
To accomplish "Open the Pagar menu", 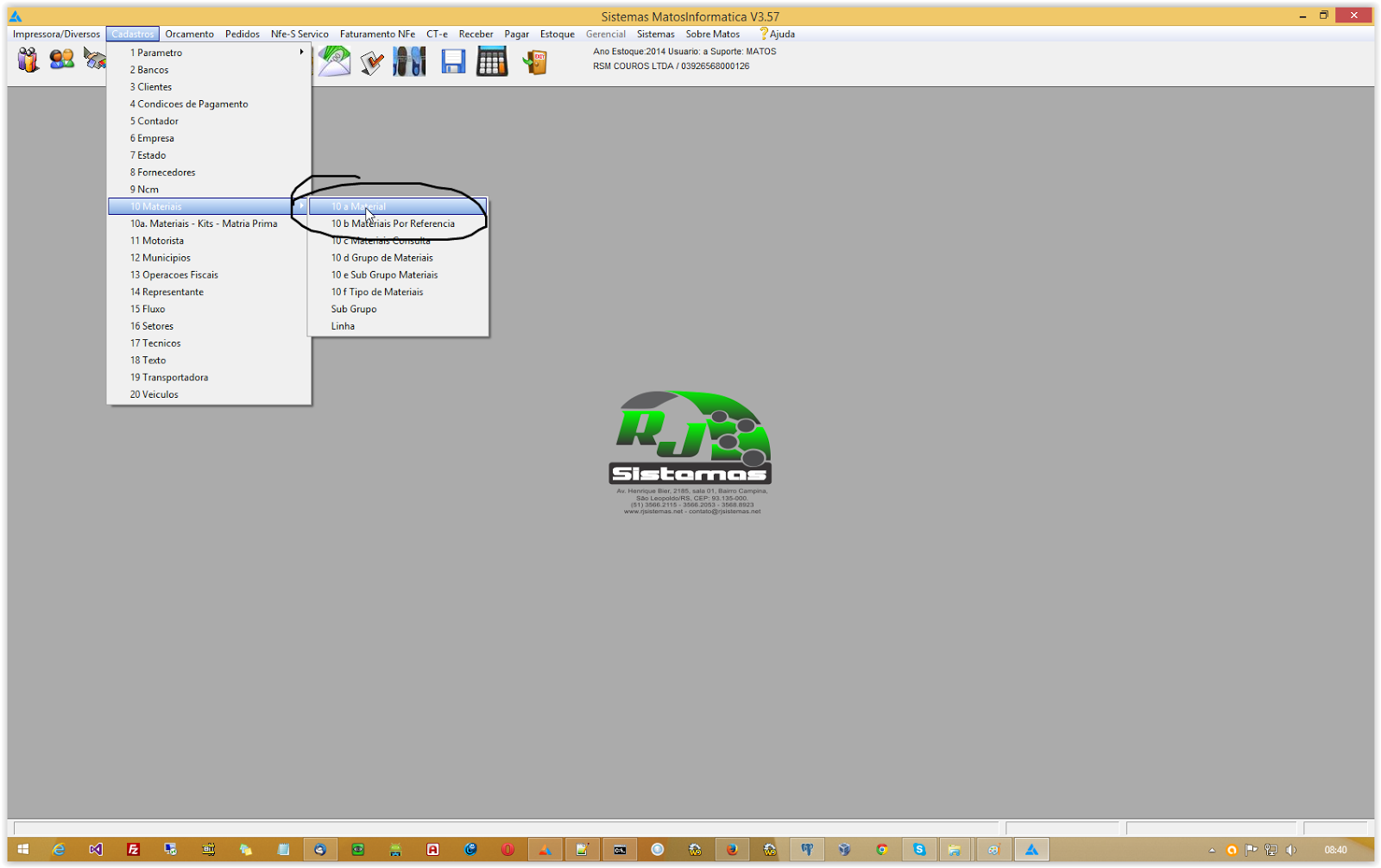I will pyautogui.click(x=517, y=34).
